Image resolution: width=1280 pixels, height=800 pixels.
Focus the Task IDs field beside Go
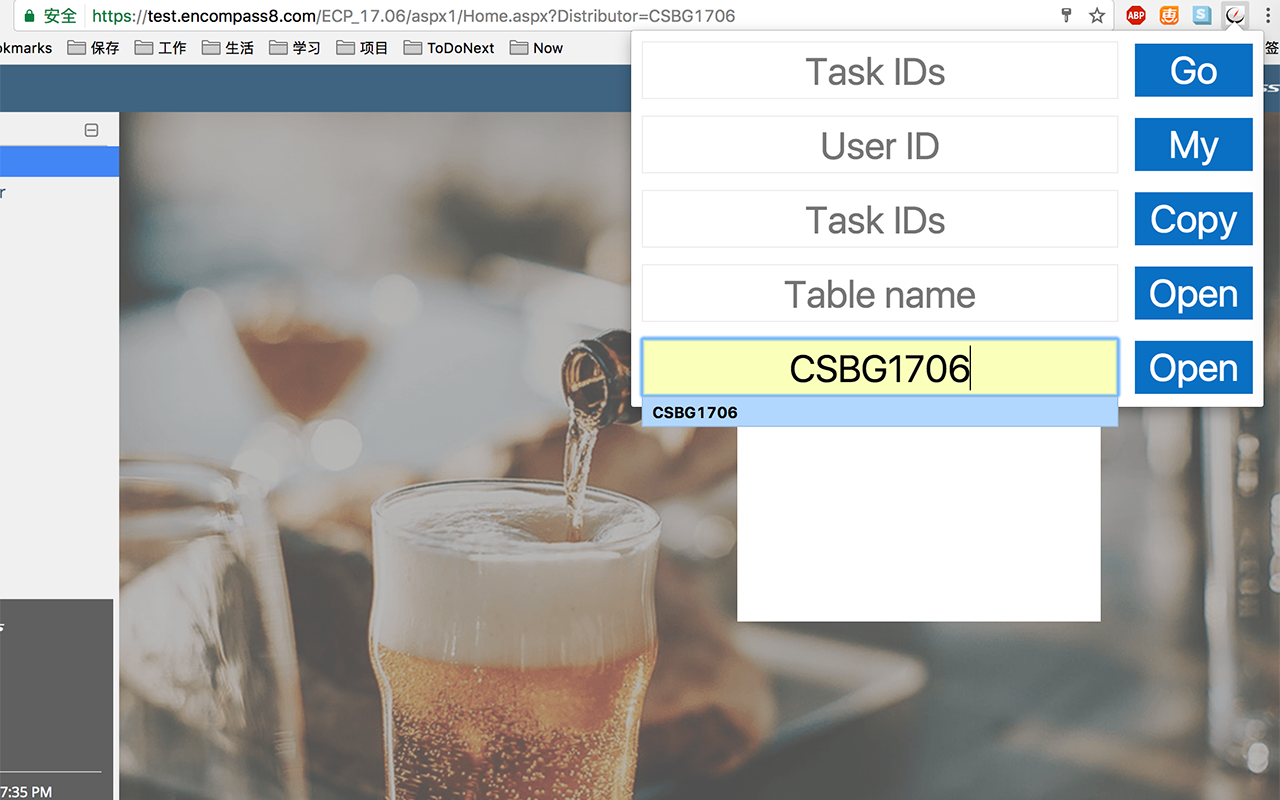[x=880, y=71]
